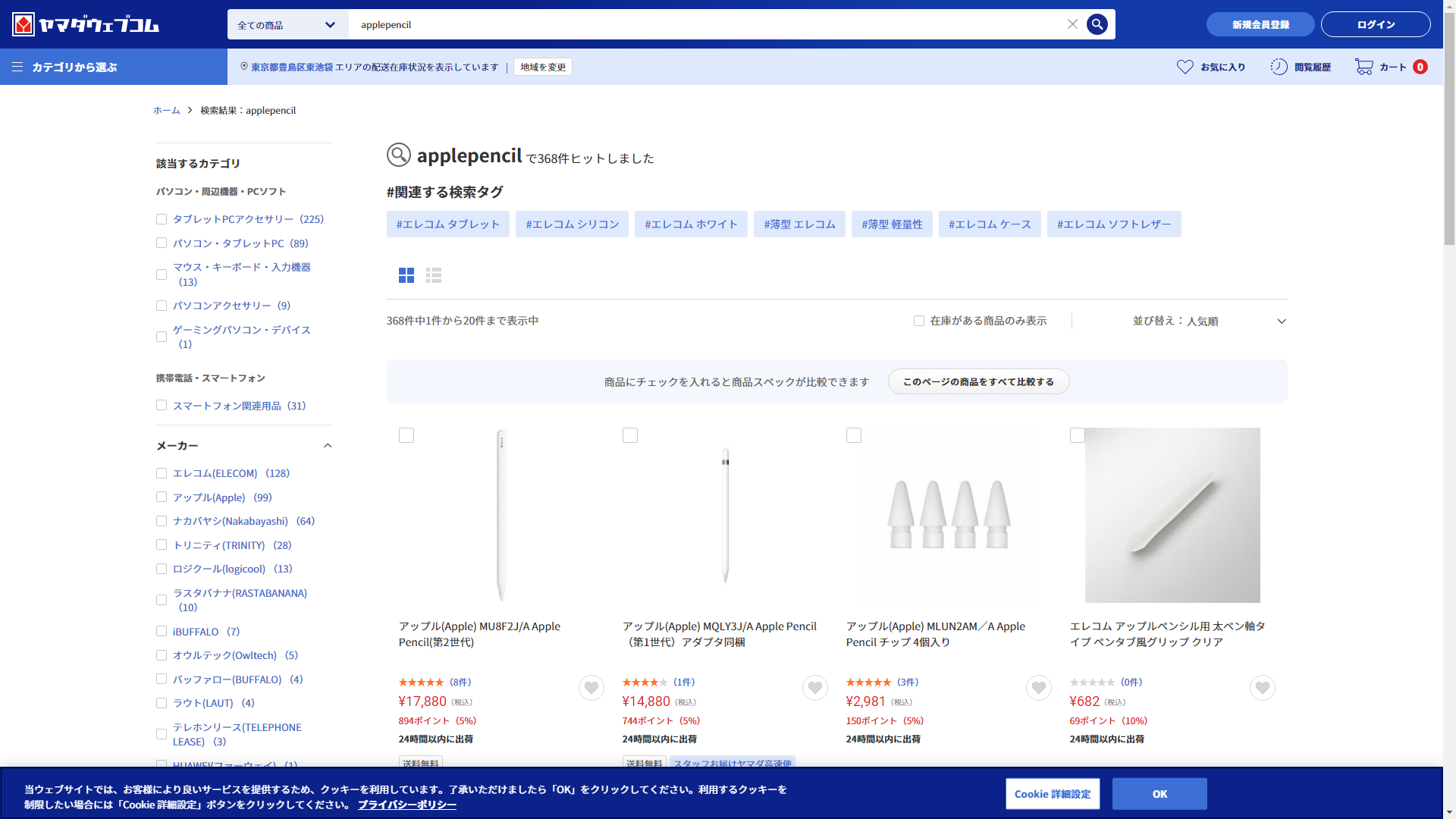Switch to list view layout icon
1456x819 pixels.
(x=434, y=275)
